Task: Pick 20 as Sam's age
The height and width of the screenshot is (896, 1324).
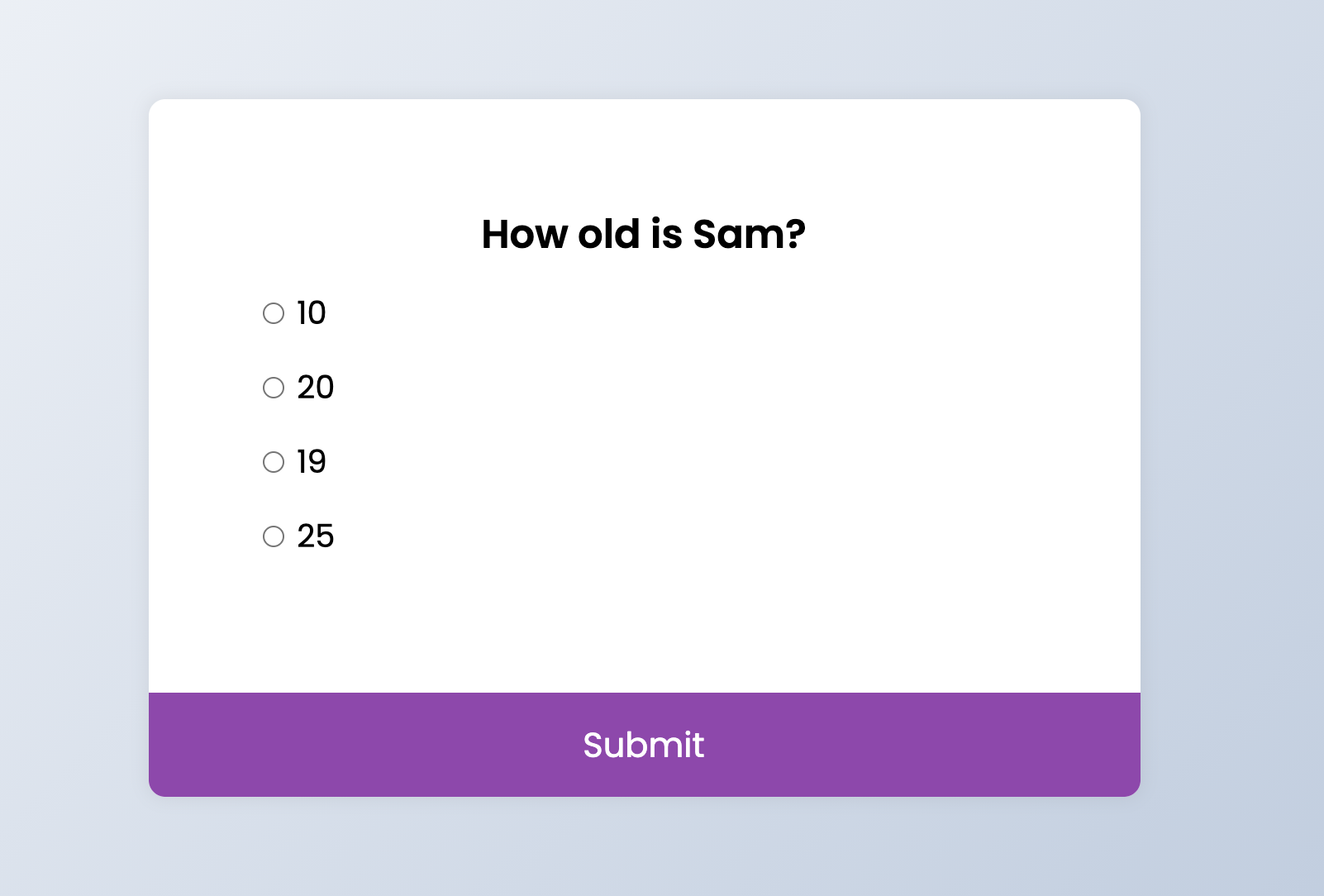Action: pos(274,388)
